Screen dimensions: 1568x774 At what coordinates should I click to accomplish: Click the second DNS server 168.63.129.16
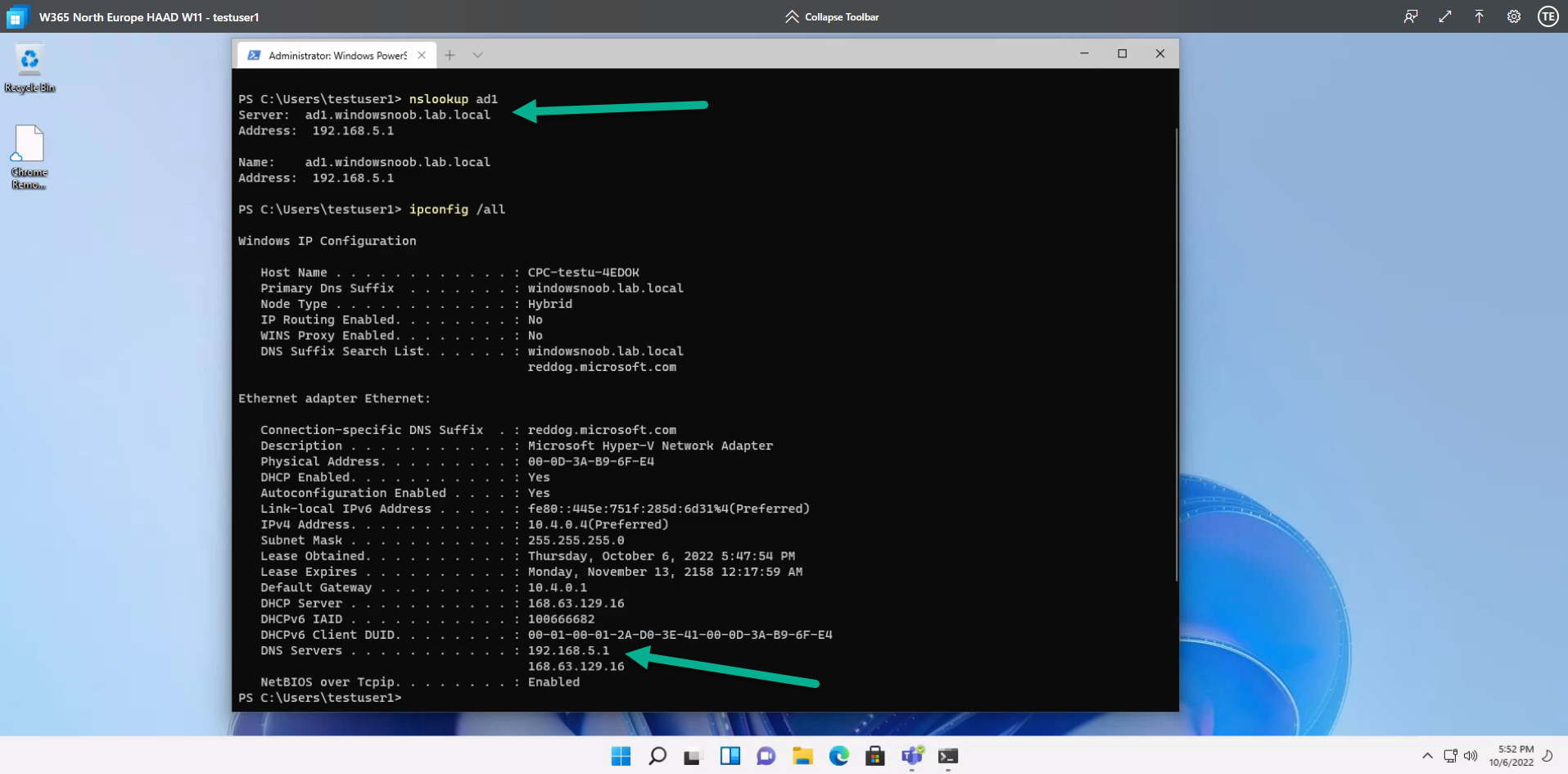point(576,667)
